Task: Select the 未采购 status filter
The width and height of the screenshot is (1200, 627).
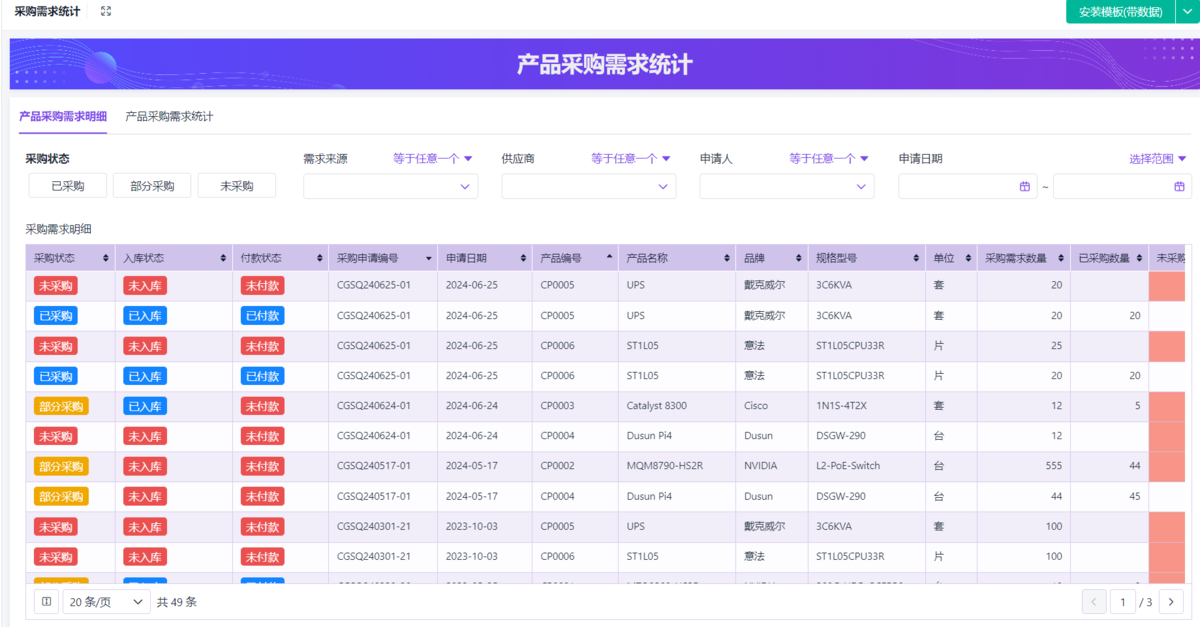Action: (236, 186)
